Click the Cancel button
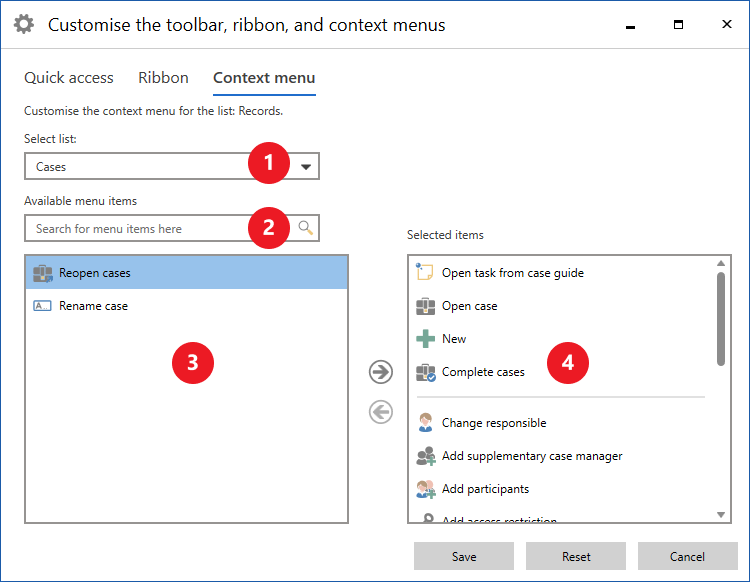 [x=687, y=556]
